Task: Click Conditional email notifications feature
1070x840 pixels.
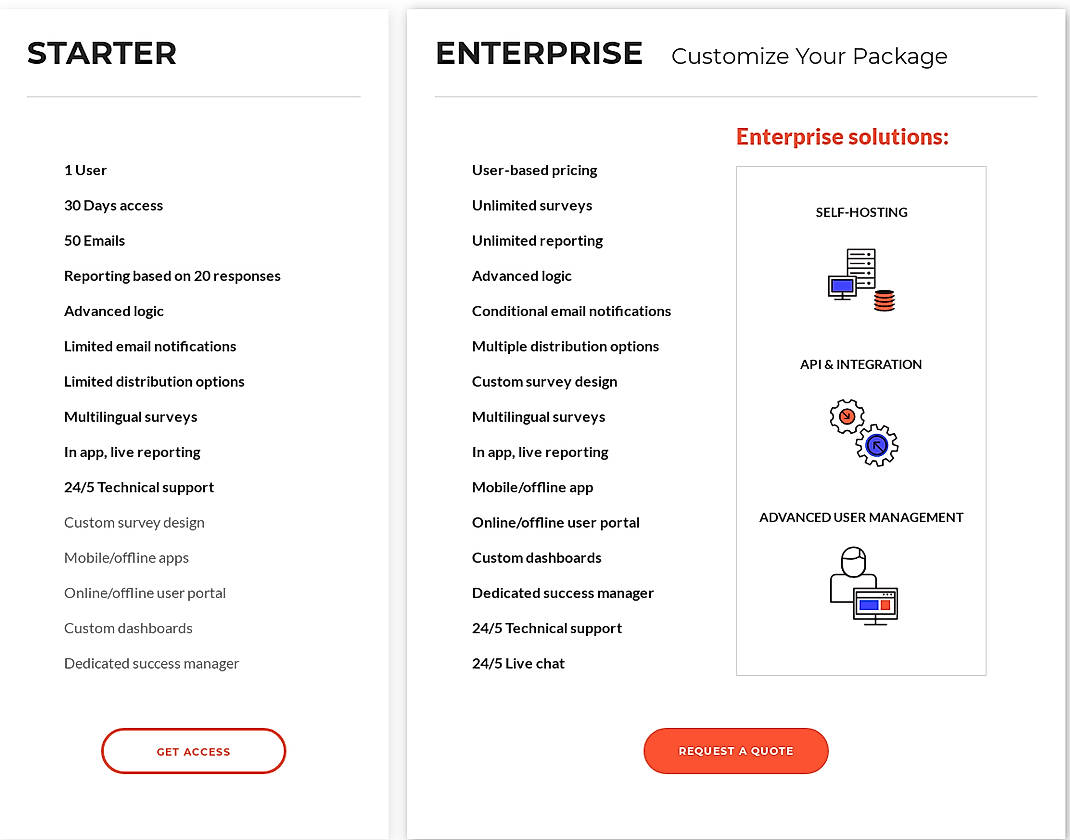Action: 571,311
